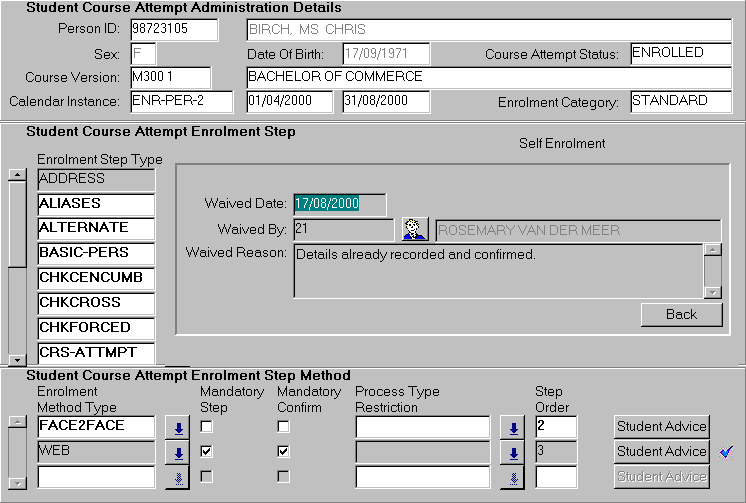This screenshot has height=503, width=746.
Task: Click blue checkmark icon next to Student Advice
Action: [727, 452]
